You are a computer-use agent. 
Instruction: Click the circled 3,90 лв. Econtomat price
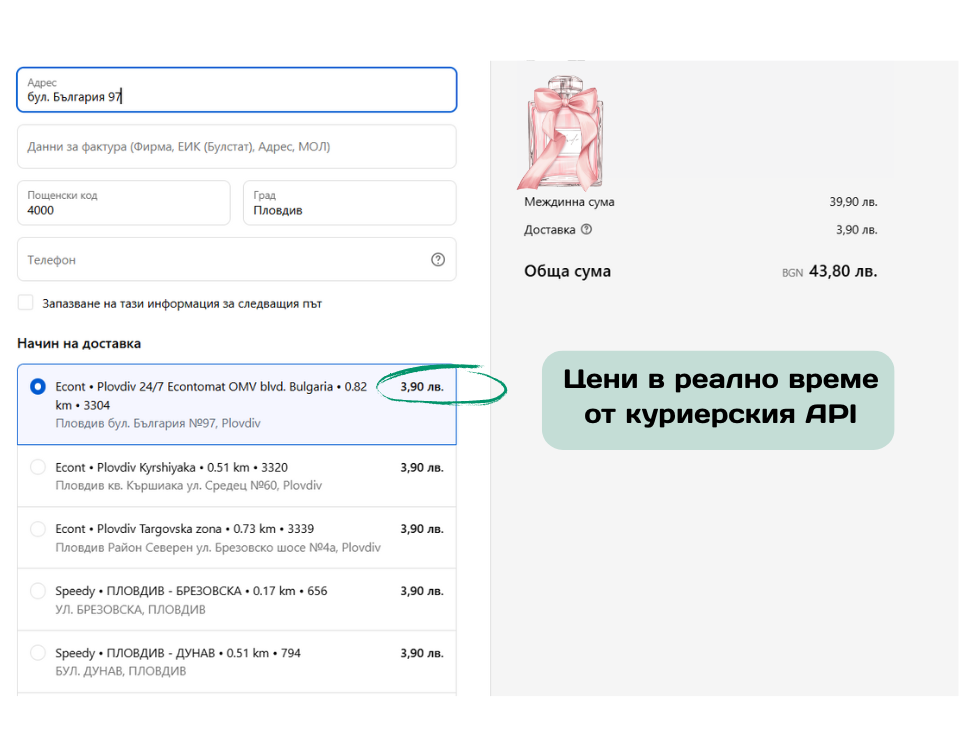tap(421, 387)
